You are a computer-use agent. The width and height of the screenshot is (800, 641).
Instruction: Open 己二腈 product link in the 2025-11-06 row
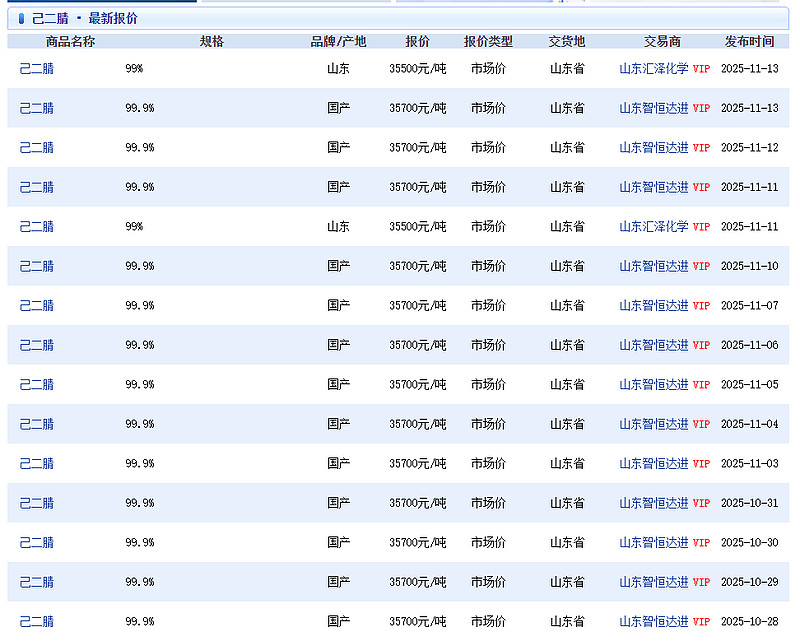click(x=37, y=345)
